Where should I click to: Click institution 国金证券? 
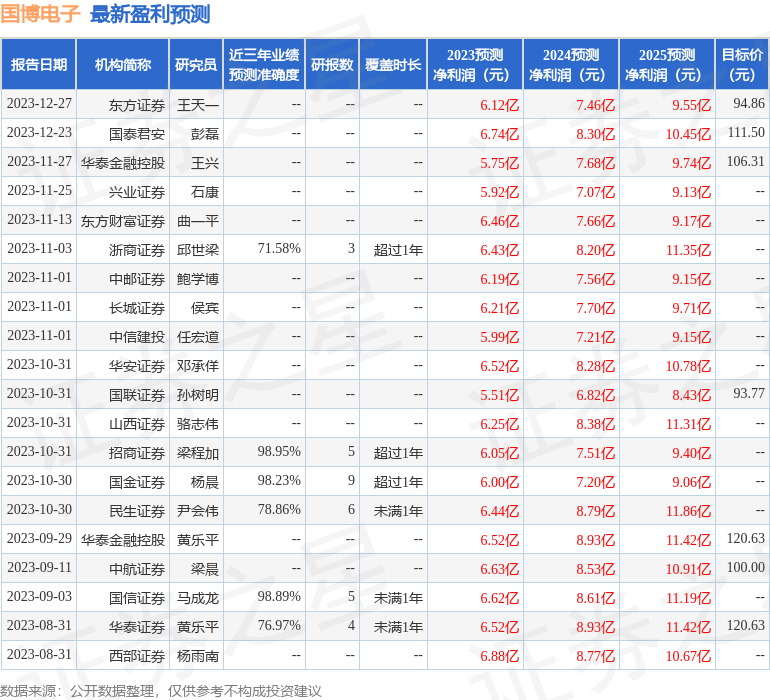(137, 482)
